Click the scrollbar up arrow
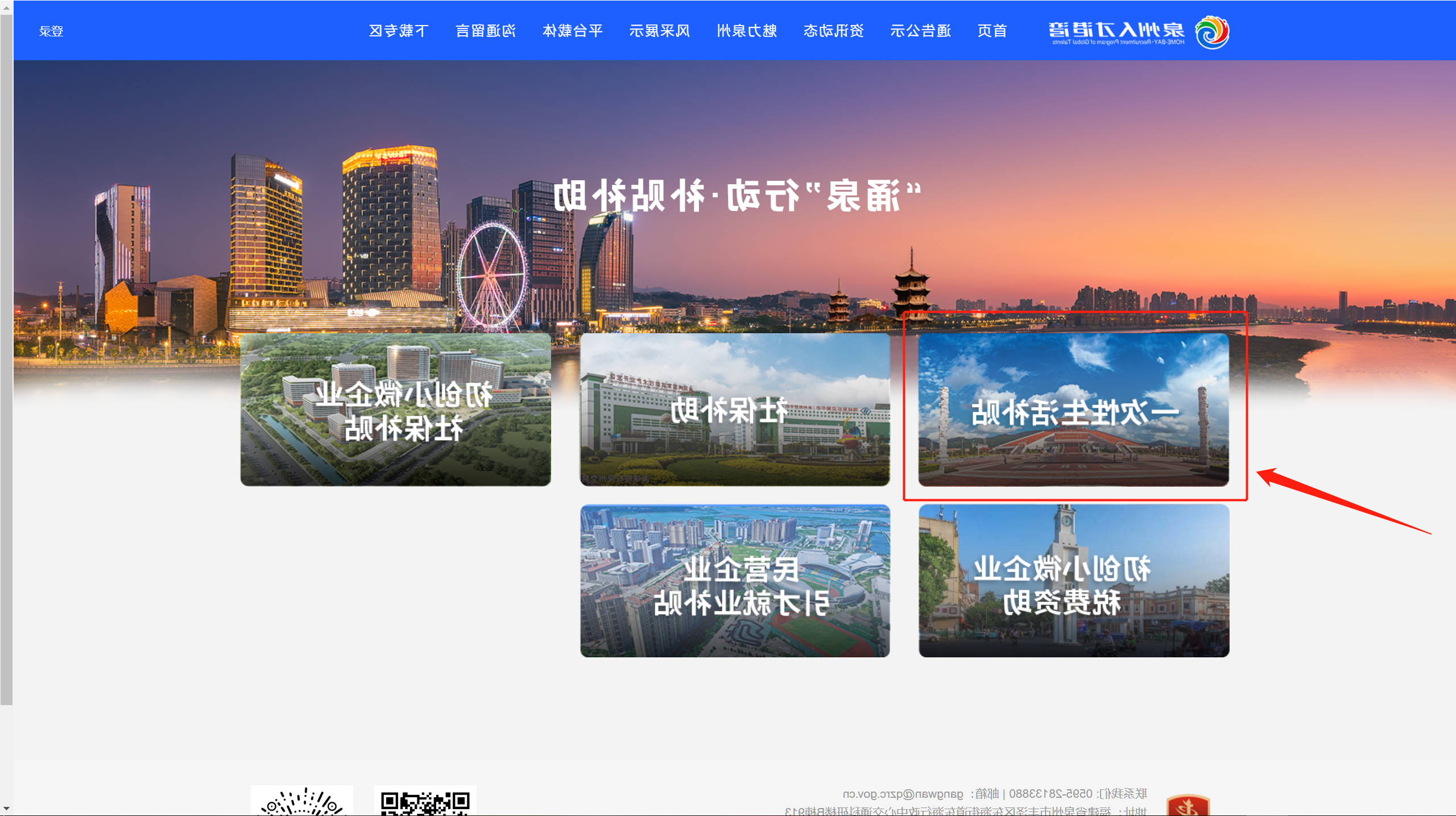This screenshot has width=1456, height=816. tap(6, 7)
